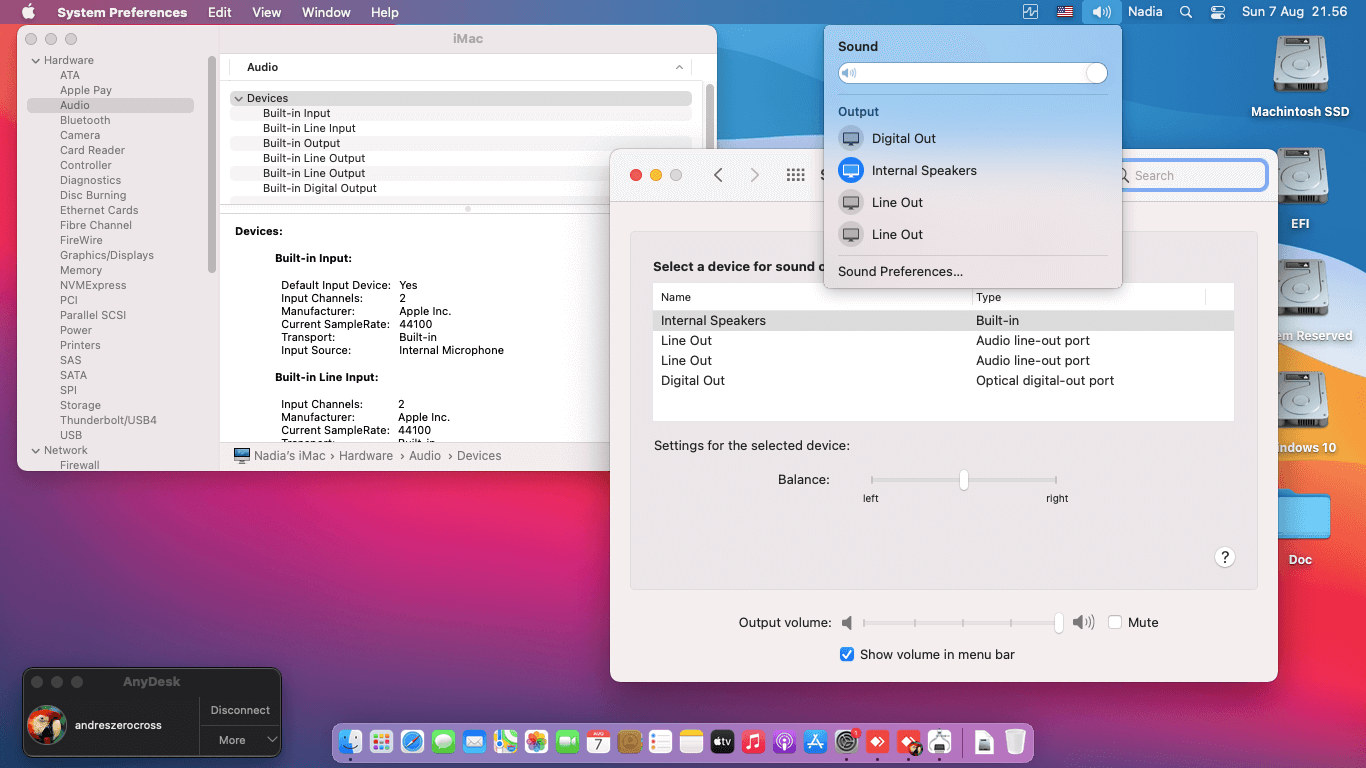The height and width of the screenshot is (768, 1366).
Task: Click Sound Preferences… menu entry
Action: (x=900, y=271)
